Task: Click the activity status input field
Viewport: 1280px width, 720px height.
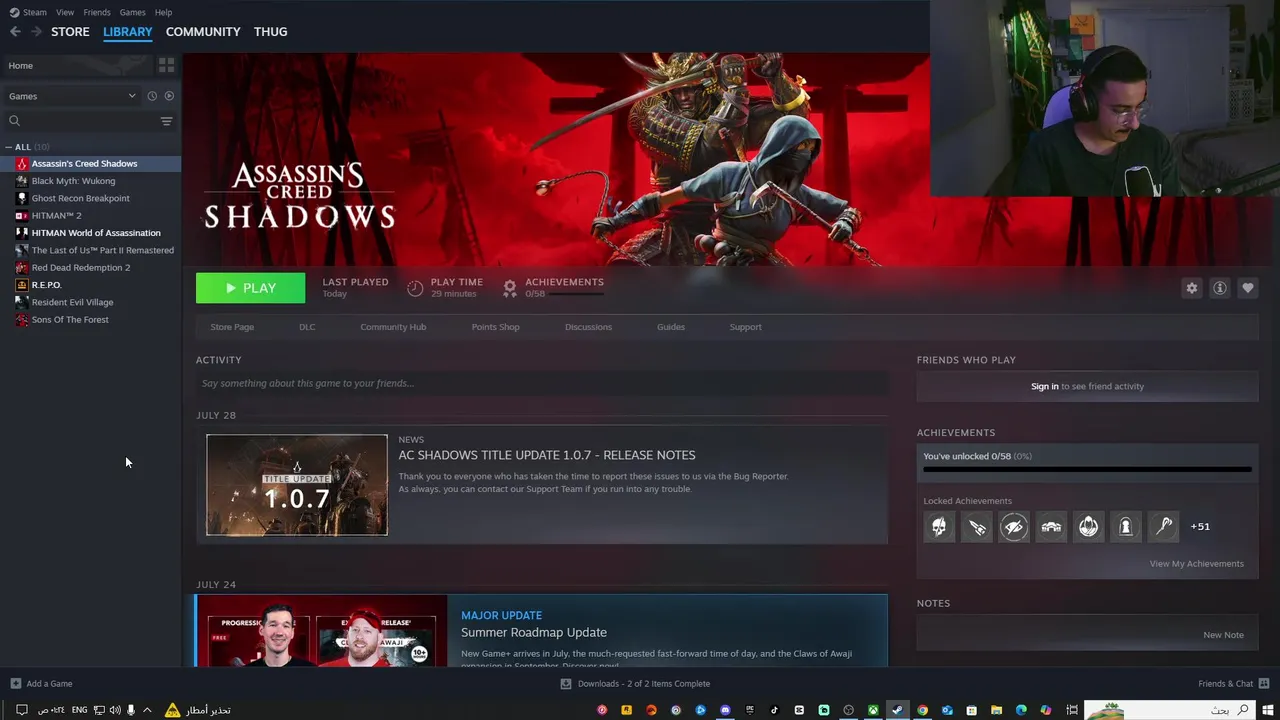Action: 542,383
